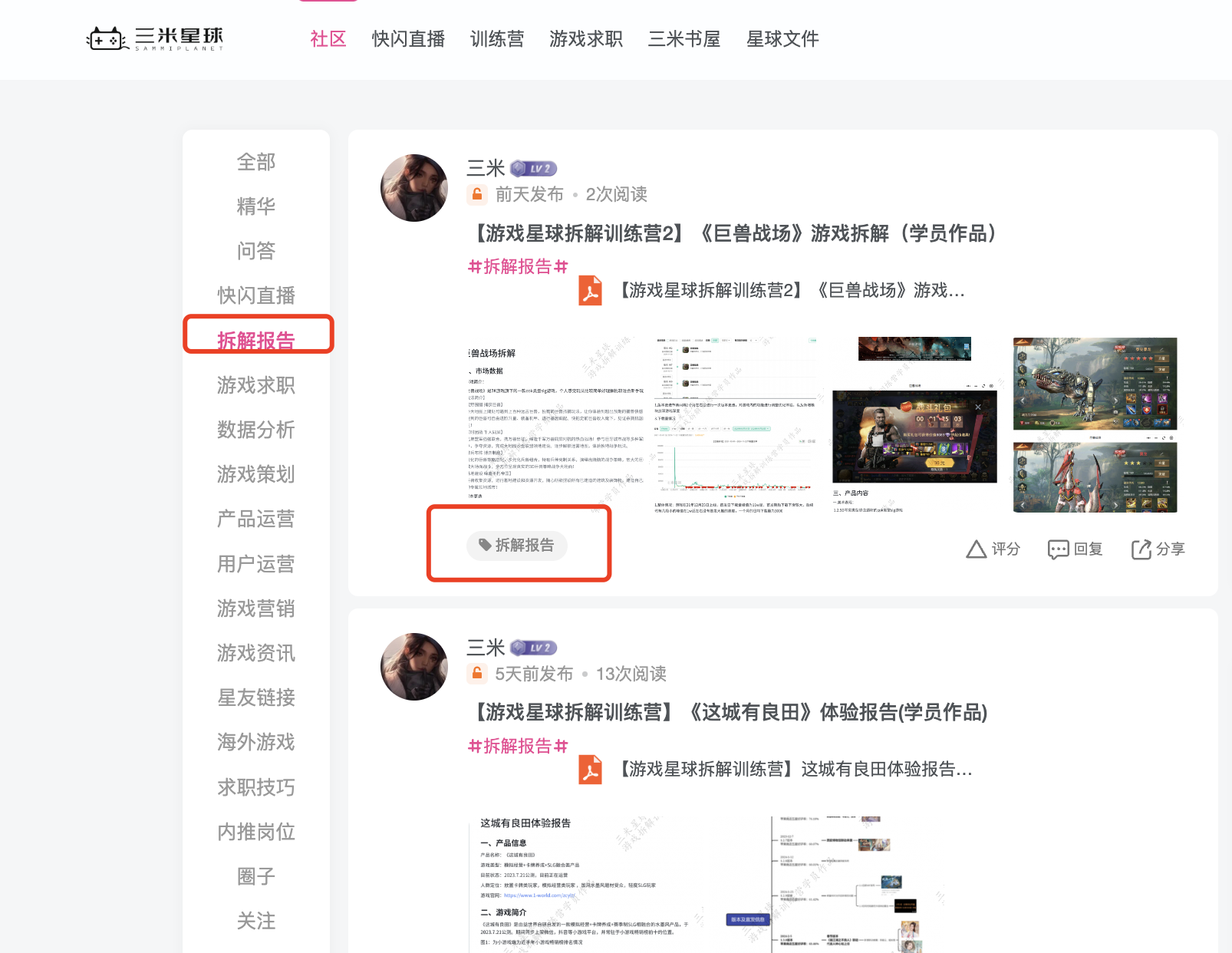This screenshot has height=953, width=1232.
Task: Choose 数据分析 from the sidebar
Action: pos(256,430)
